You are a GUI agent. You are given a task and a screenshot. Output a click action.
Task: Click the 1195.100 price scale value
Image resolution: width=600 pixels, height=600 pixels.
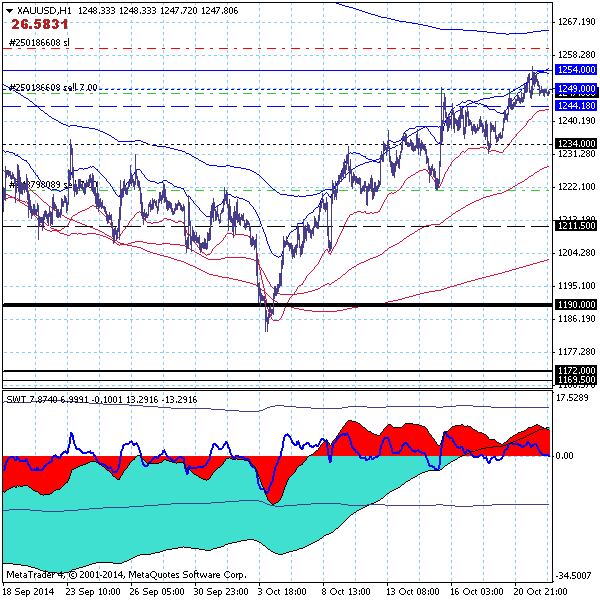577,286
